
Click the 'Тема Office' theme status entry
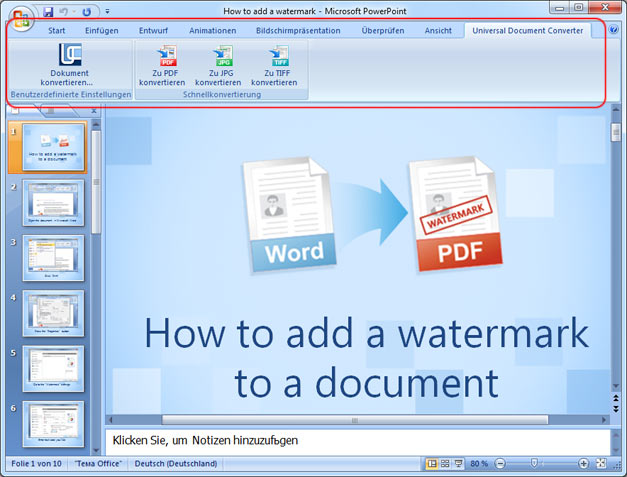(98, 464)
